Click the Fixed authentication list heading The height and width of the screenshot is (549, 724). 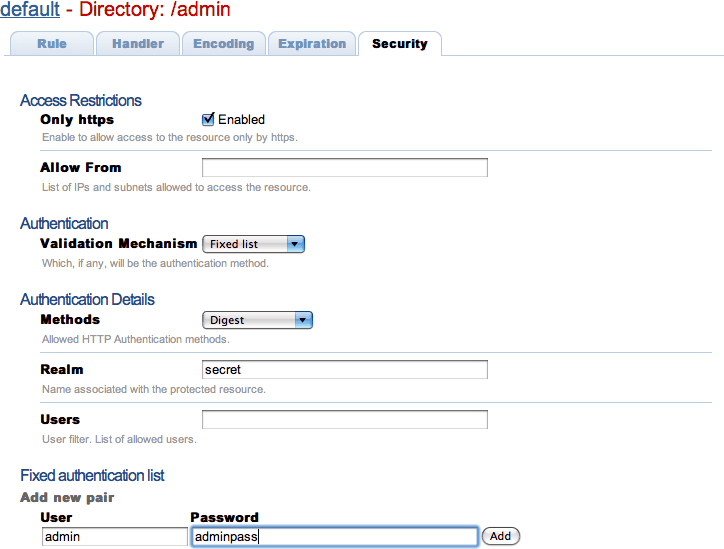pos(92,475)
